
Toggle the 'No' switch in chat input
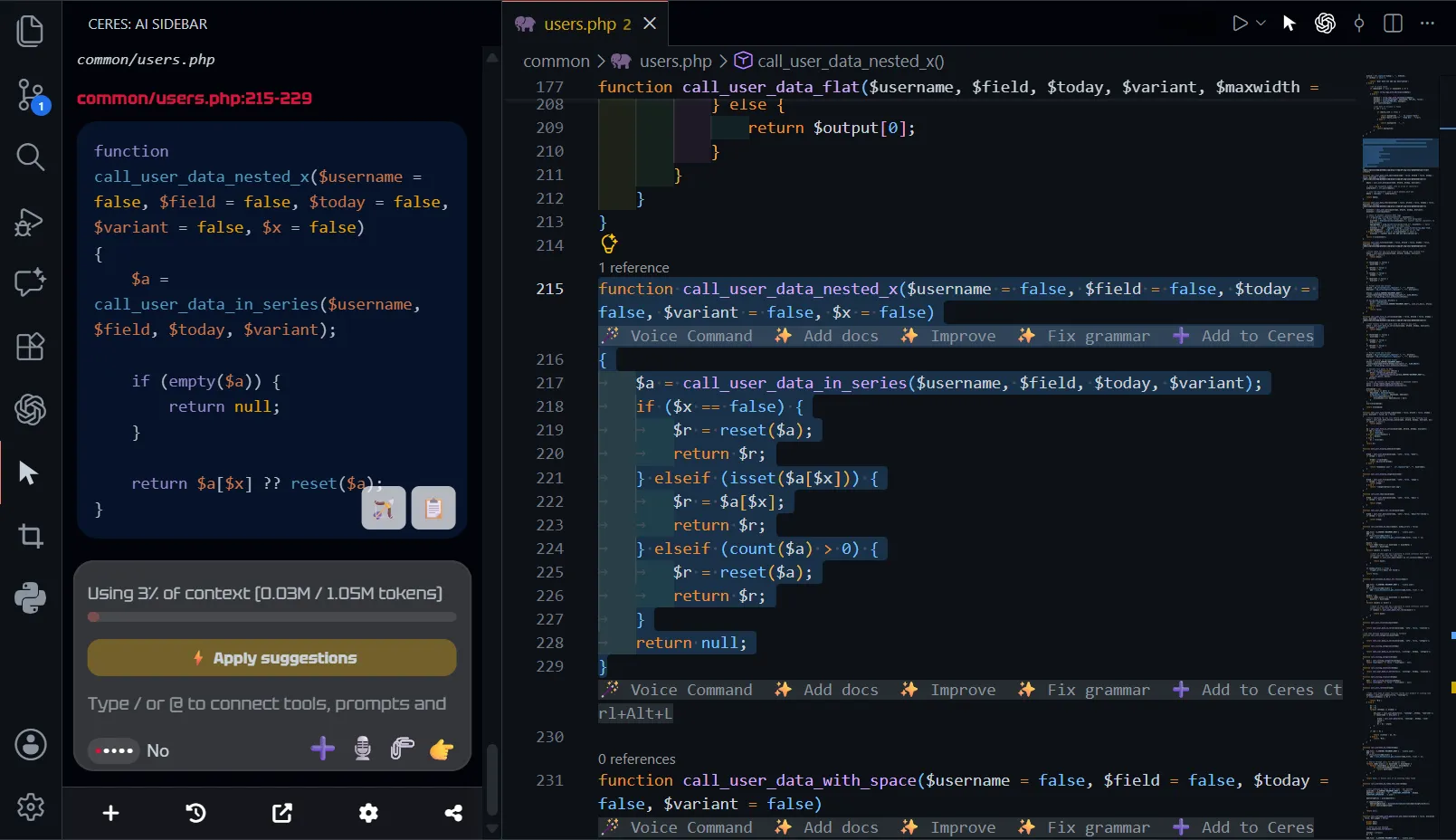[115, 750]
